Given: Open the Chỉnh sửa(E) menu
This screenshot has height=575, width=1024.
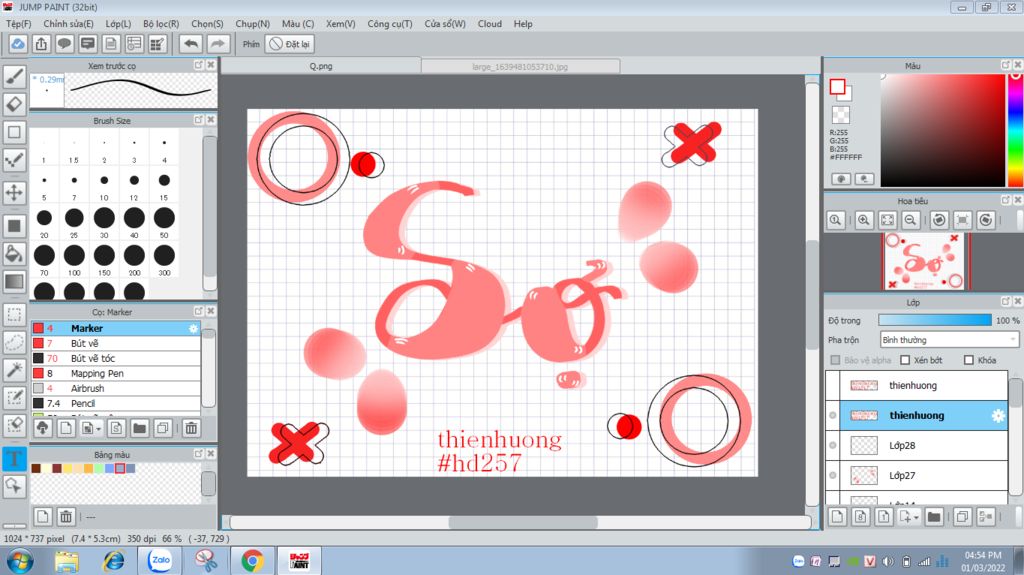Looking at the screenshot, I should pos(68,24).
